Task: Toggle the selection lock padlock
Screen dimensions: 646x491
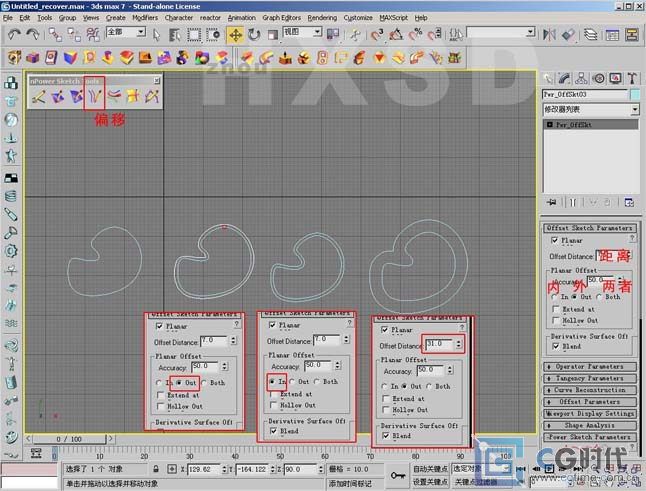Action: (x=156, y=469)
